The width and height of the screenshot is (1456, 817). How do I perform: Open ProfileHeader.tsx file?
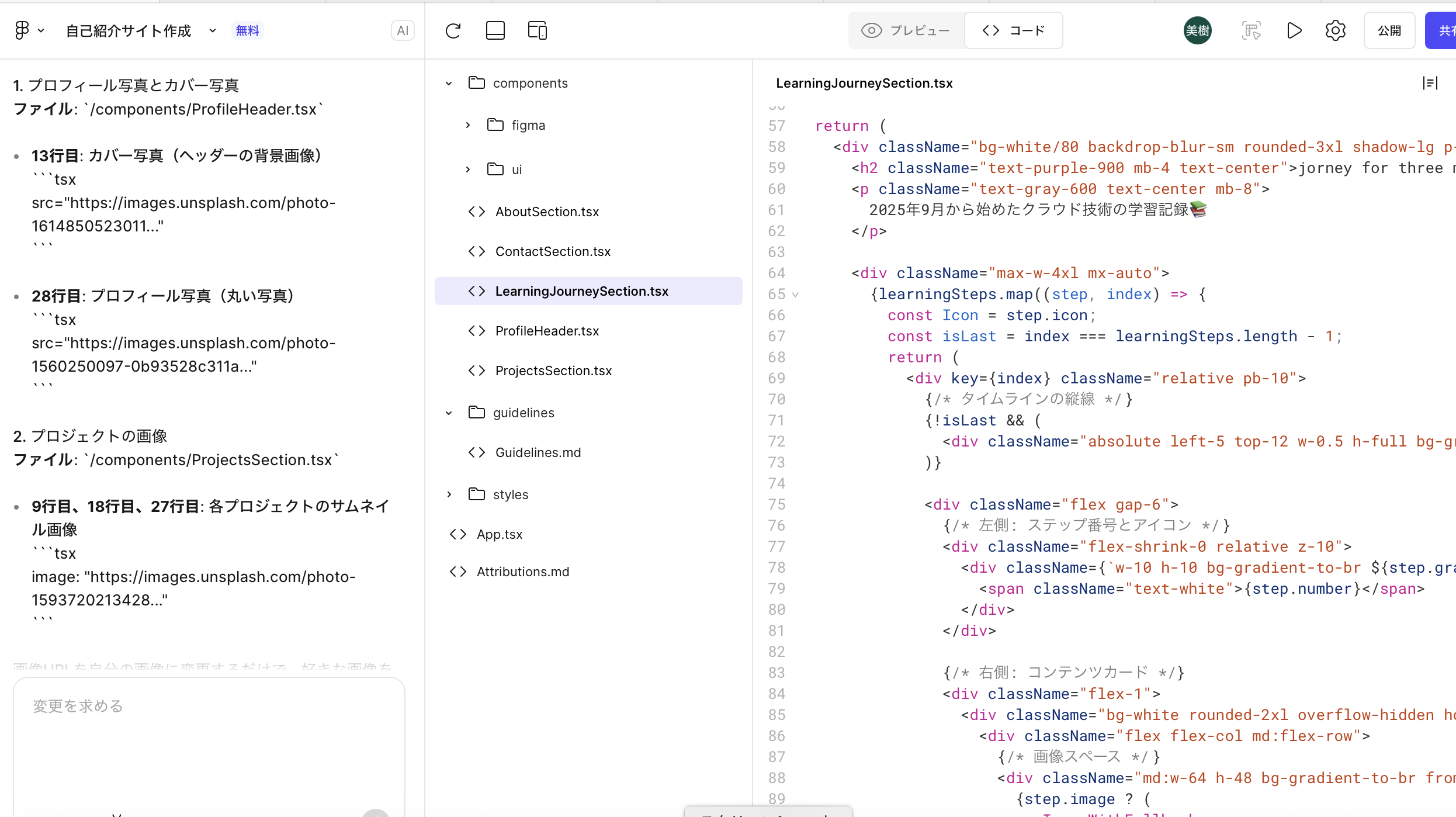click(547, 331)
